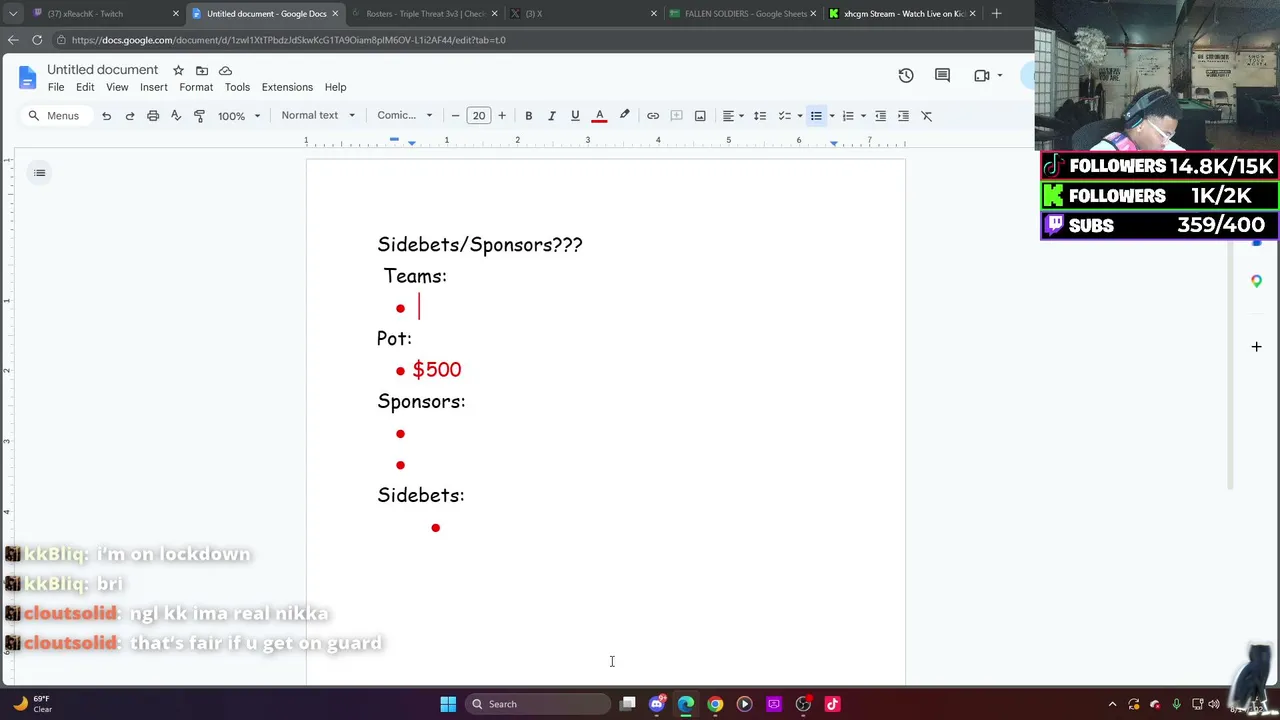Run spelling and grammar check icon

(x=176, y=116)
